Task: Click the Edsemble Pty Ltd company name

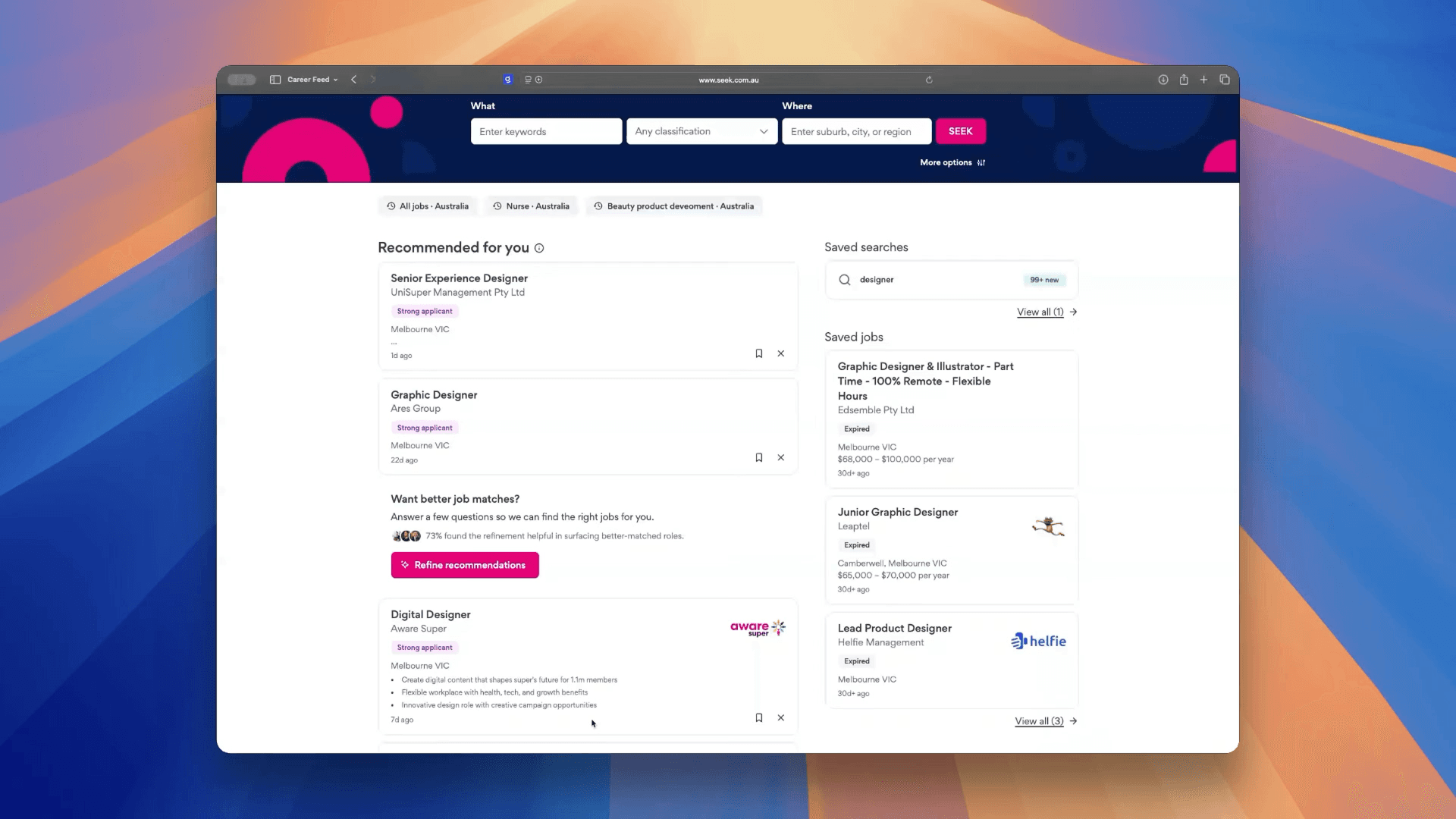Action: 875,409
